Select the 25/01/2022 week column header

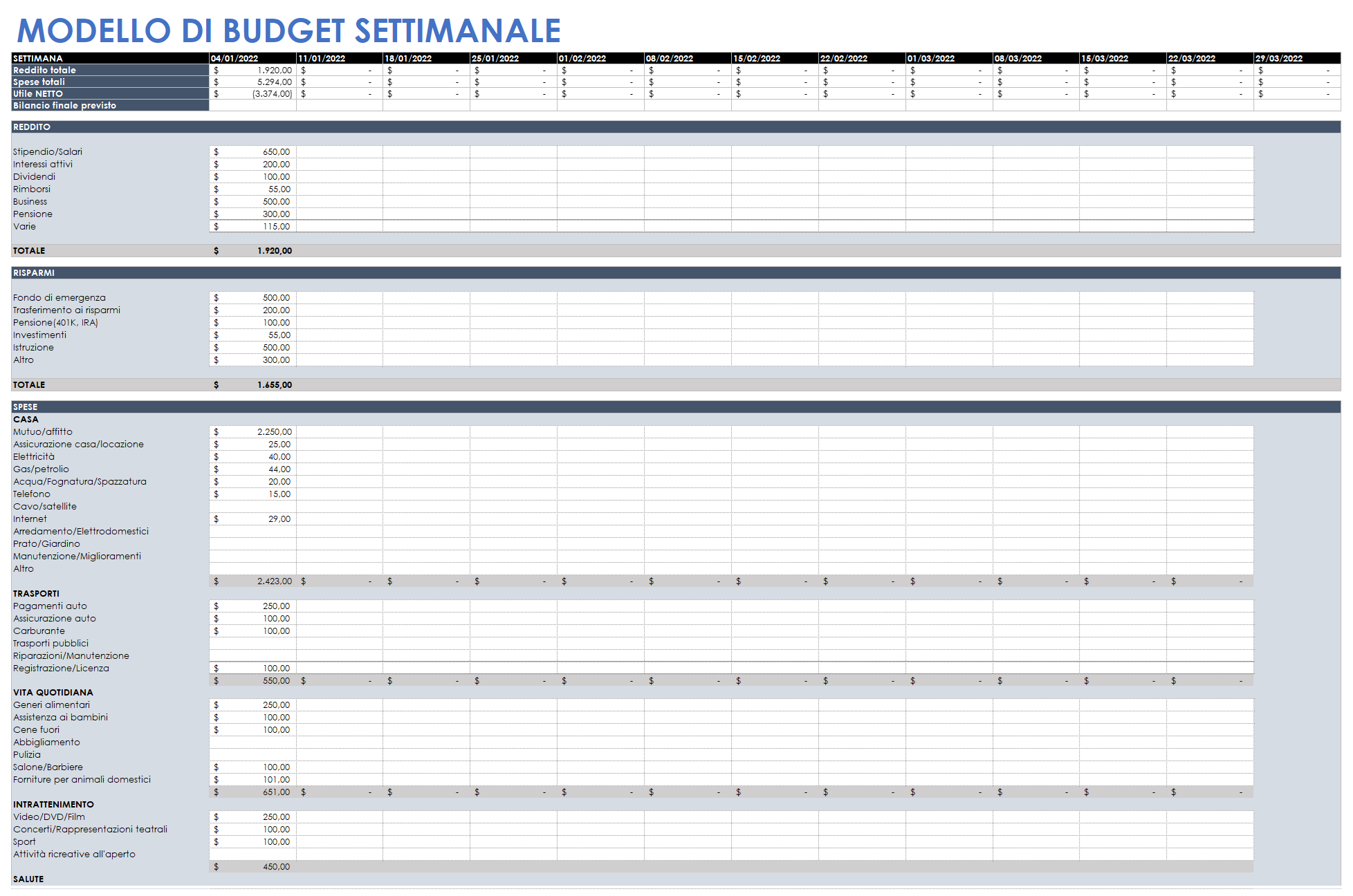coord(513,59)
